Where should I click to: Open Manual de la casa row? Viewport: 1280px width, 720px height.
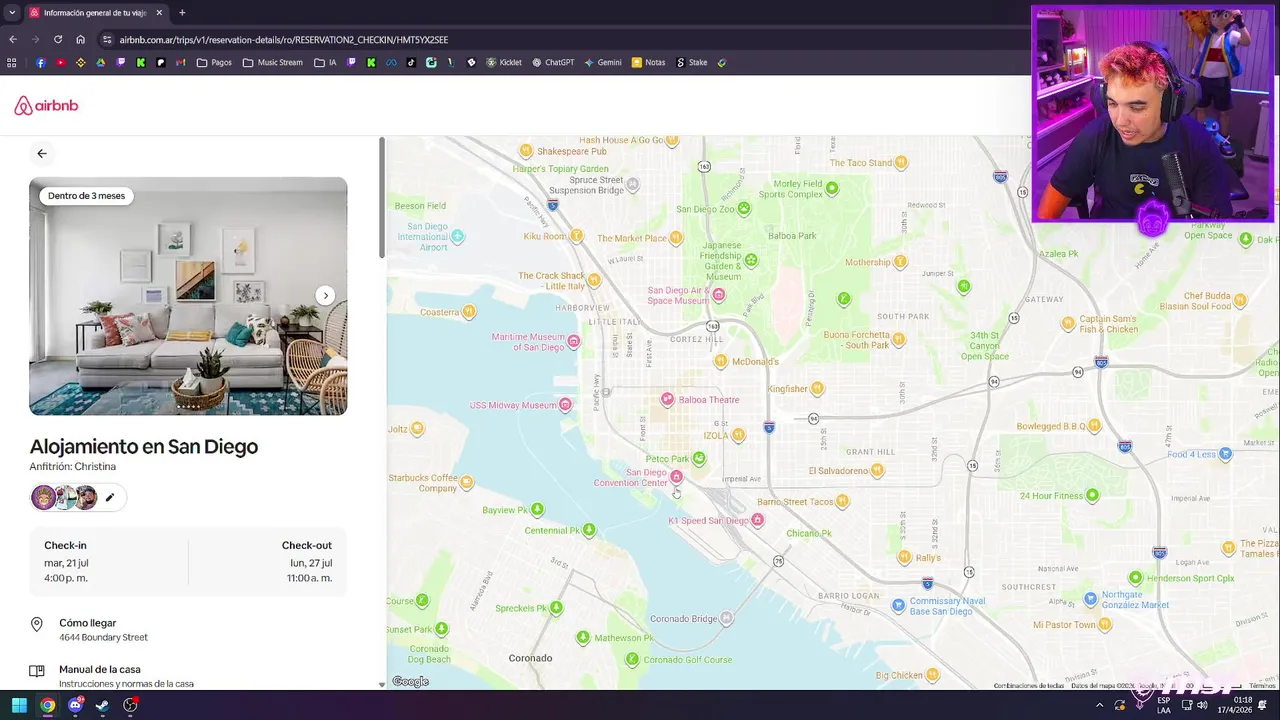click(x=188, y=676)
